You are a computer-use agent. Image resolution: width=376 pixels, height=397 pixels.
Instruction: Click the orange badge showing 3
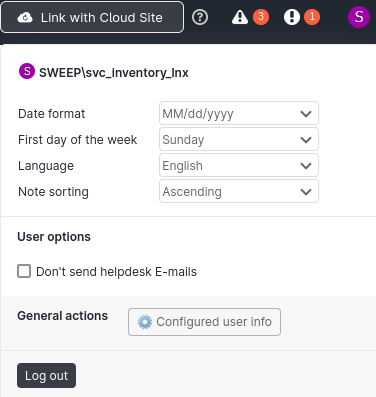(261, 17)
